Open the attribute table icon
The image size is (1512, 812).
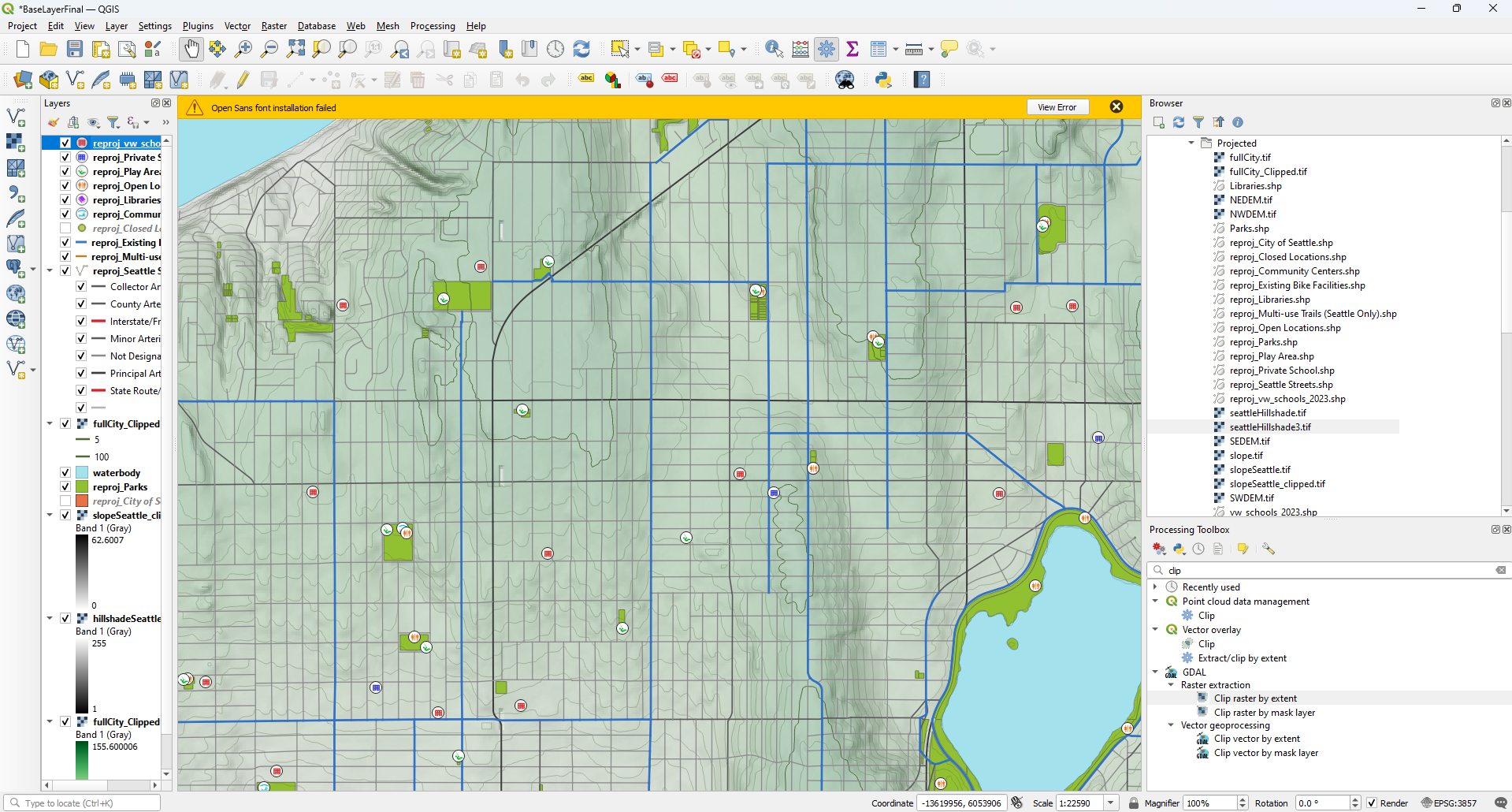pyautogui.click(x=879, y=50)
